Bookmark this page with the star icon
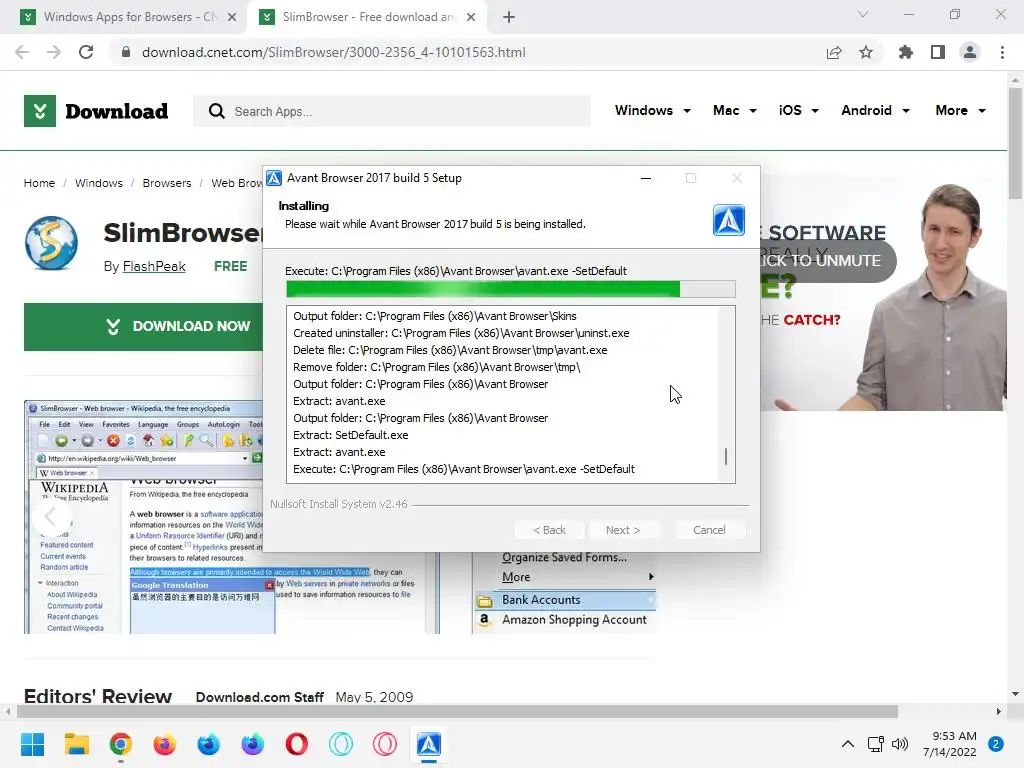This screenshot has height=768, width=1024. (866, 52)
